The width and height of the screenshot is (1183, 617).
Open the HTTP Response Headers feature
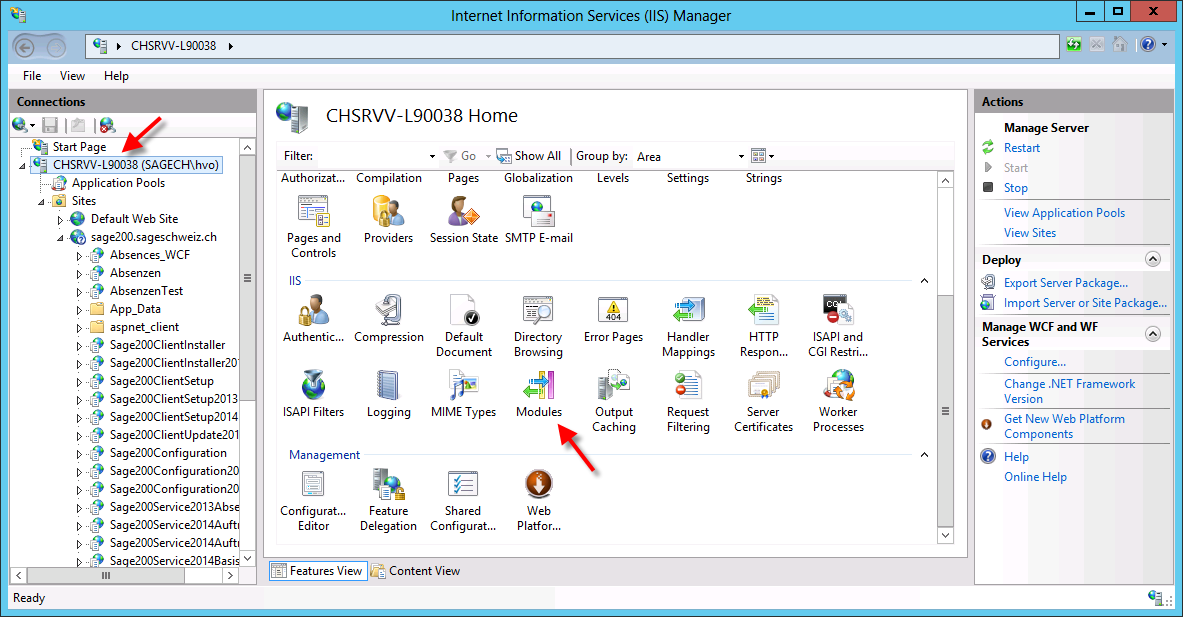click(x=764, y=326)
